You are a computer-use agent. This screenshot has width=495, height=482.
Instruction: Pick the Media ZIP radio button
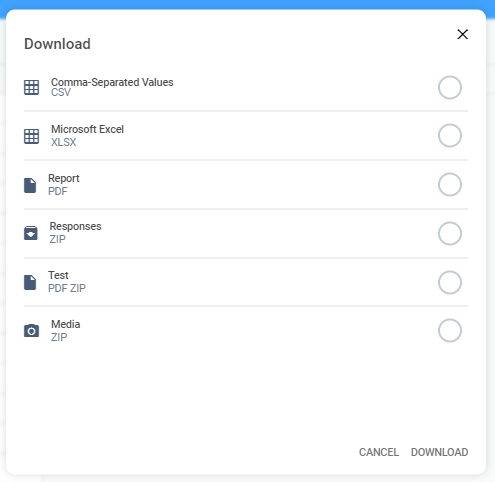pos(450,331)
